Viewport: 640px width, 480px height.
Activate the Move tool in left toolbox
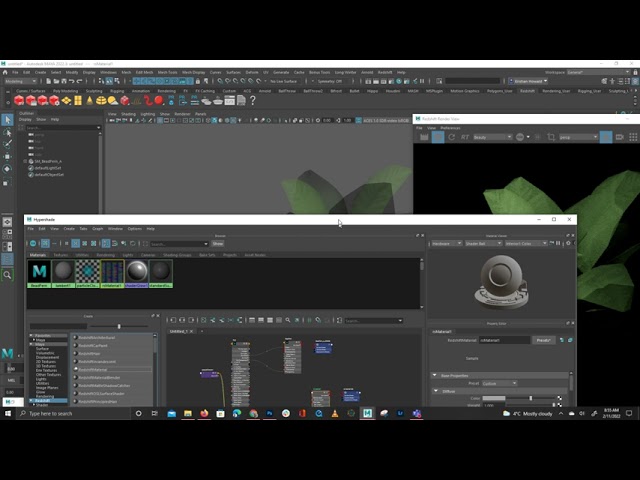7,156
